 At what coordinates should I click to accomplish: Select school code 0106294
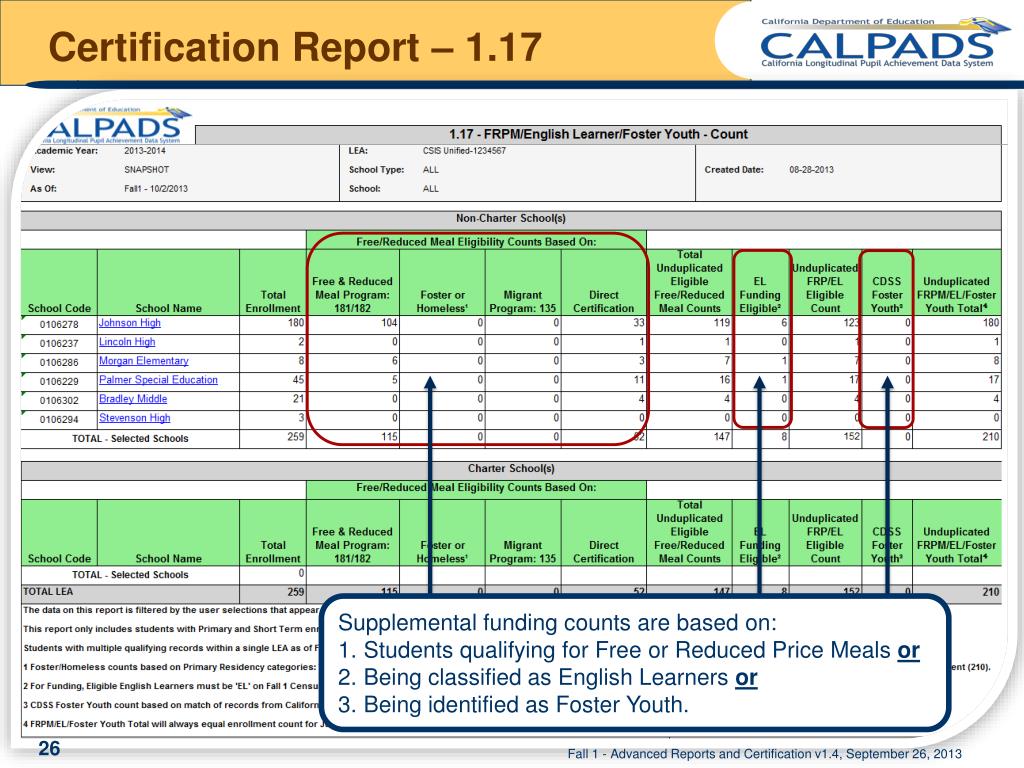[x=59, y=419]
